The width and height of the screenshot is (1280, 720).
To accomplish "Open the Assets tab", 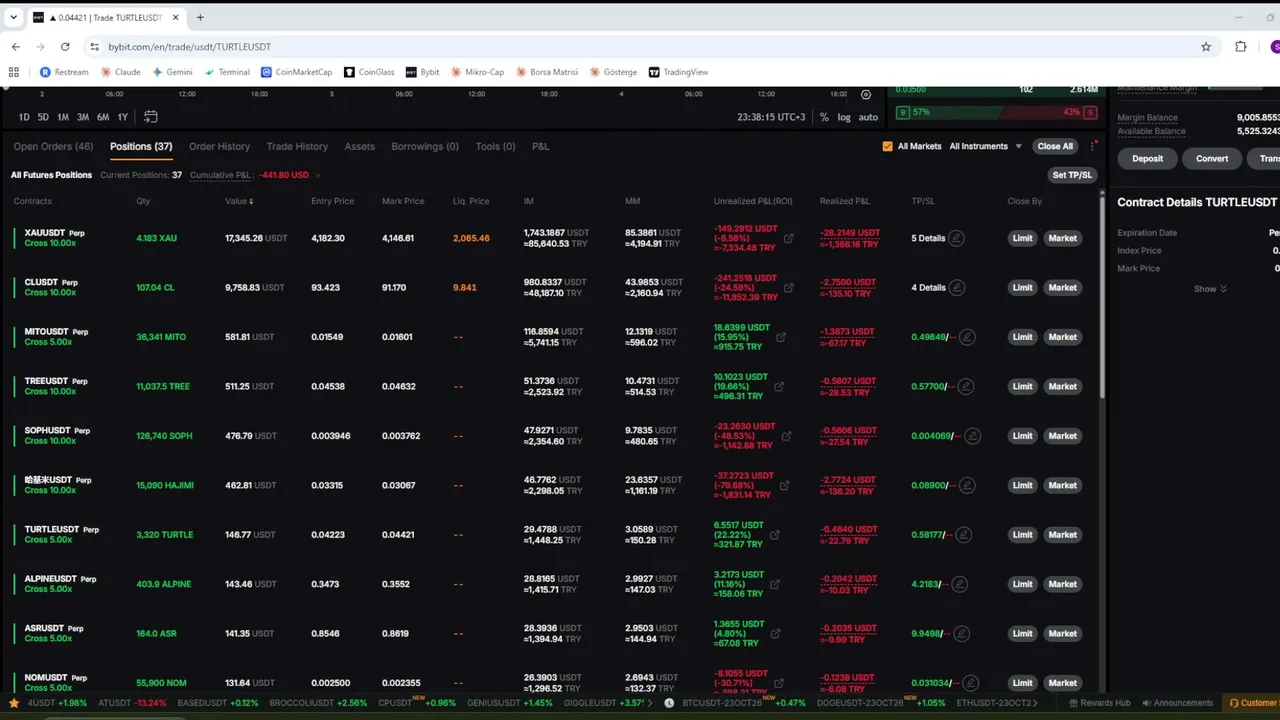I will 359,146.
